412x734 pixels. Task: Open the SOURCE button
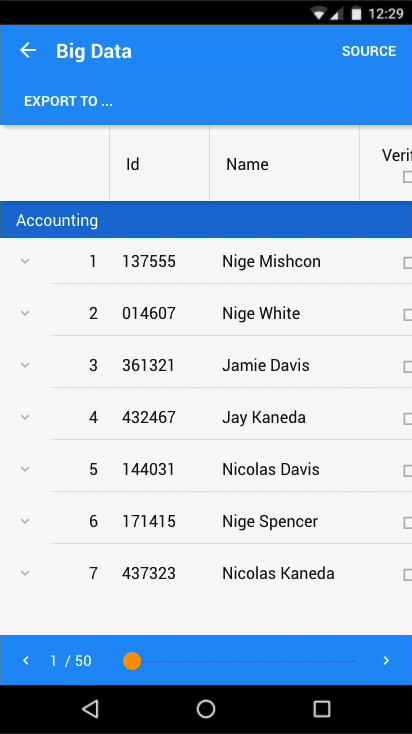[x=369, y=51]
